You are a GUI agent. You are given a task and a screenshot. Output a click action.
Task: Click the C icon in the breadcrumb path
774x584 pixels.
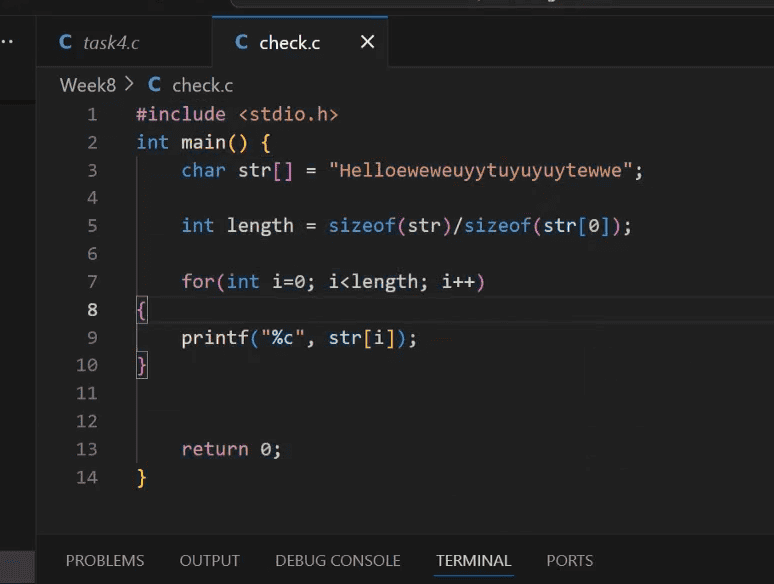(x=154, y=85)
